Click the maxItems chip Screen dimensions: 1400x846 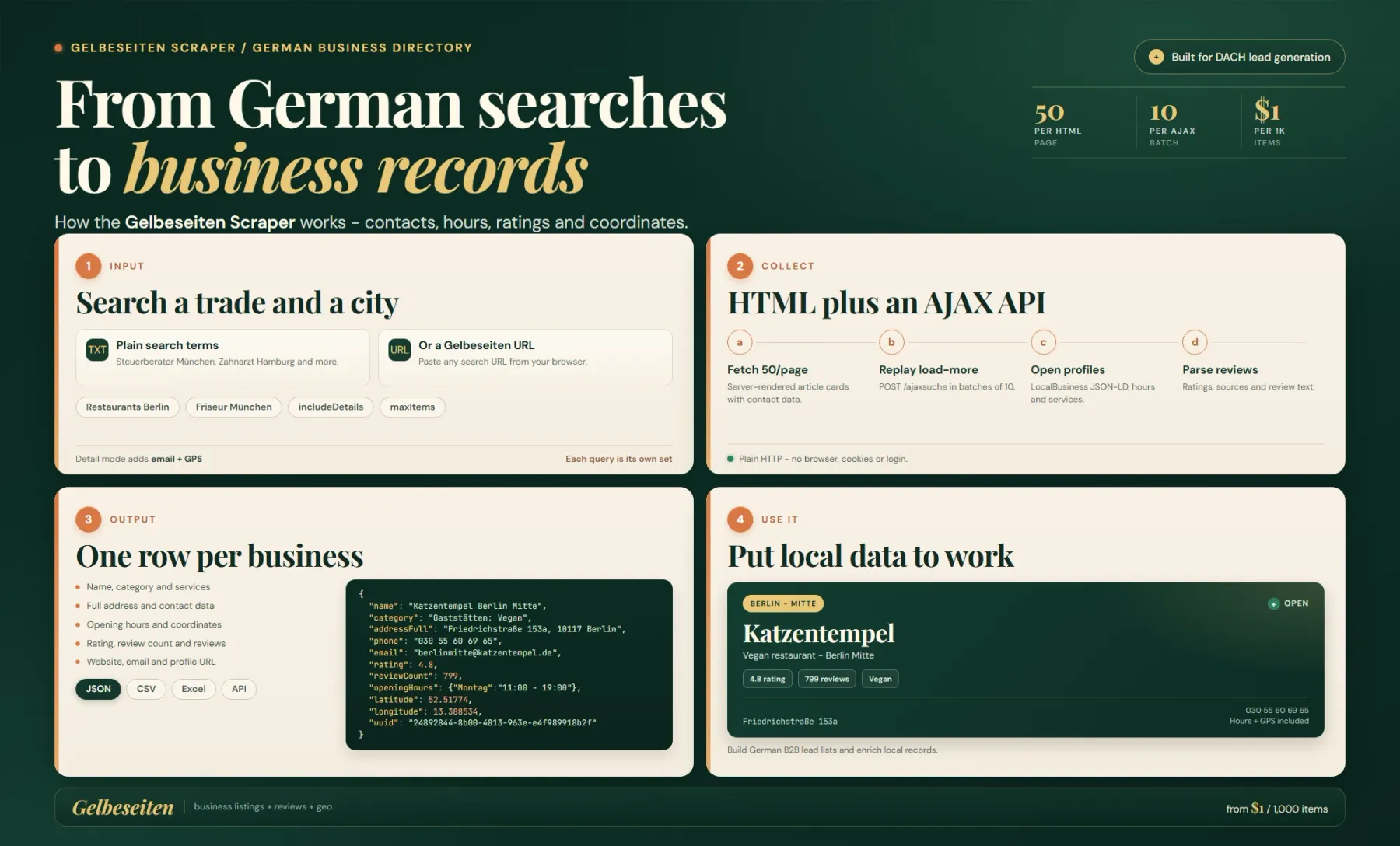(x=412, y=407)
